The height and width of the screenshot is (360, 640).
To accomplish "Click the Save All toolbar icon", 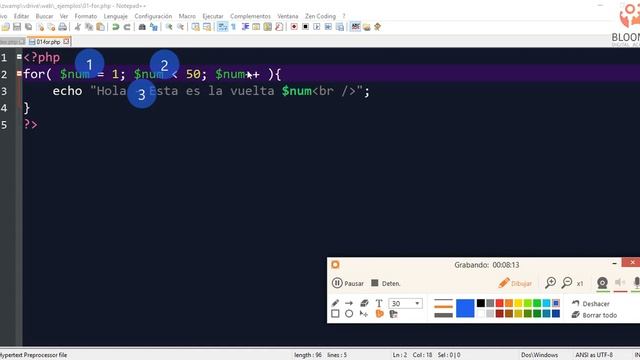I will point(28,27).
